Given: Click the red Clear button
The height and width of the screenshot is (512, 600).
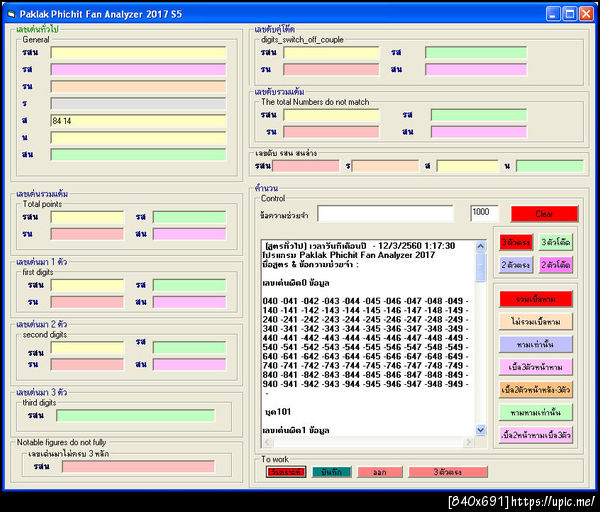Looking at the screenshot, I should [x=544, y=214].
